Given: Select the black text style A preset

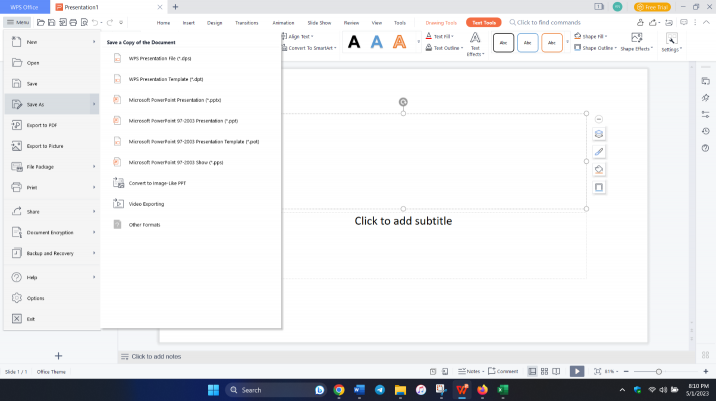Looking at the screenshot, I should [x=354, y=42].
